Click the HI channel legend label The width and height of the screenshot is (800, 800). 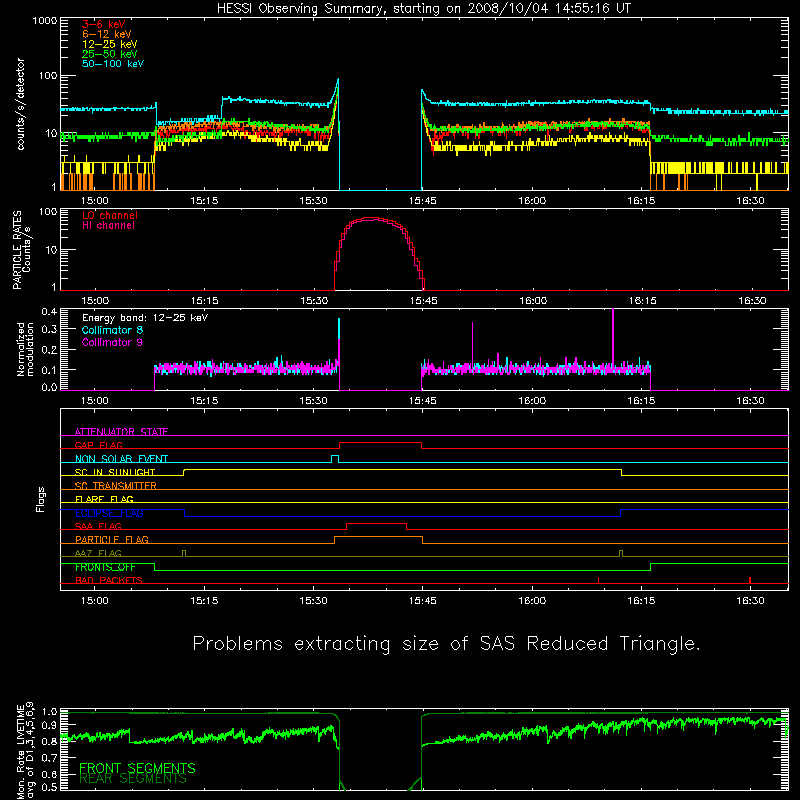pos(108,226)
